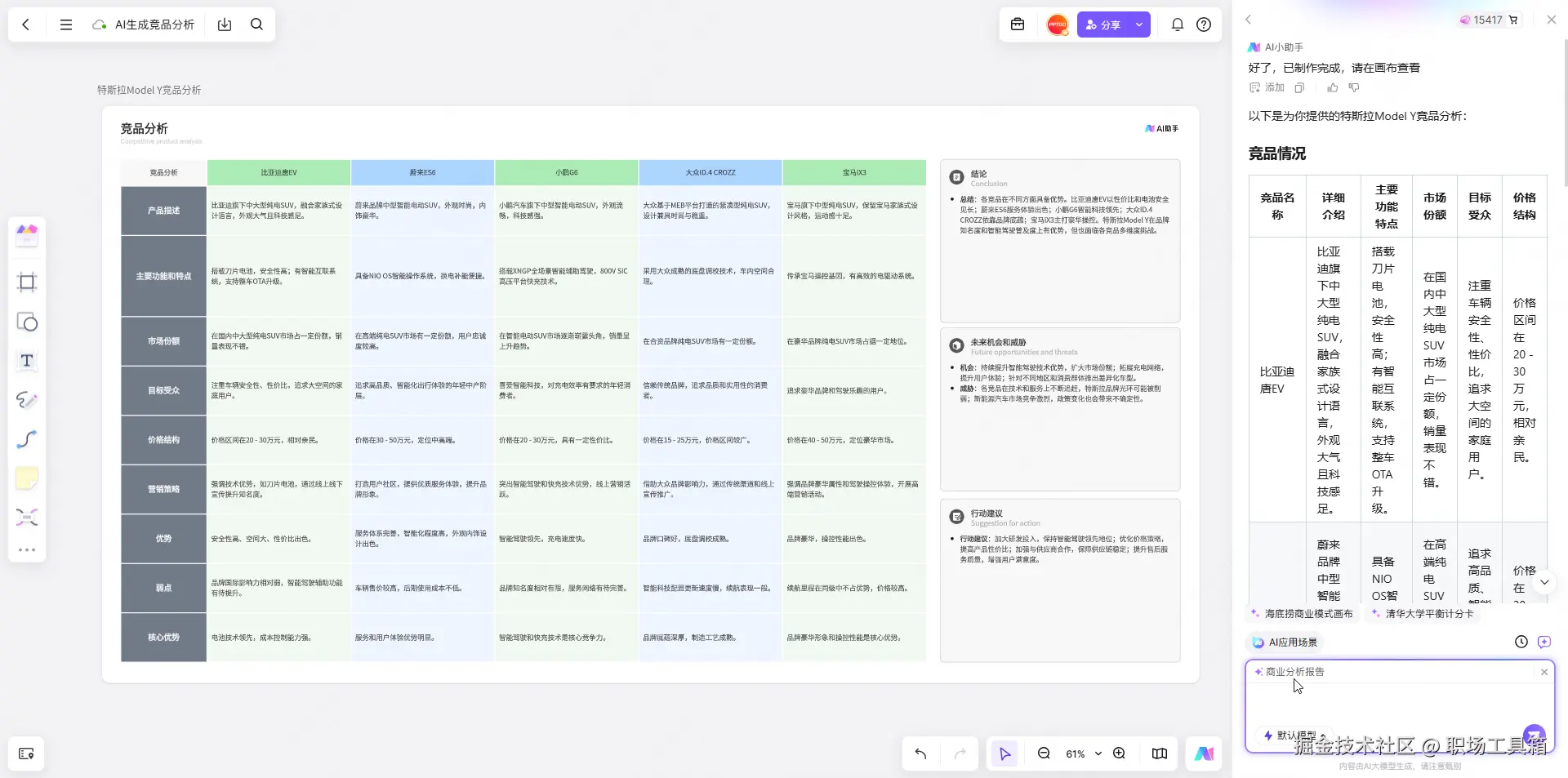Open notifications bell
Viewport: 1568px width, 778px height.
[x=1177, y=24]
